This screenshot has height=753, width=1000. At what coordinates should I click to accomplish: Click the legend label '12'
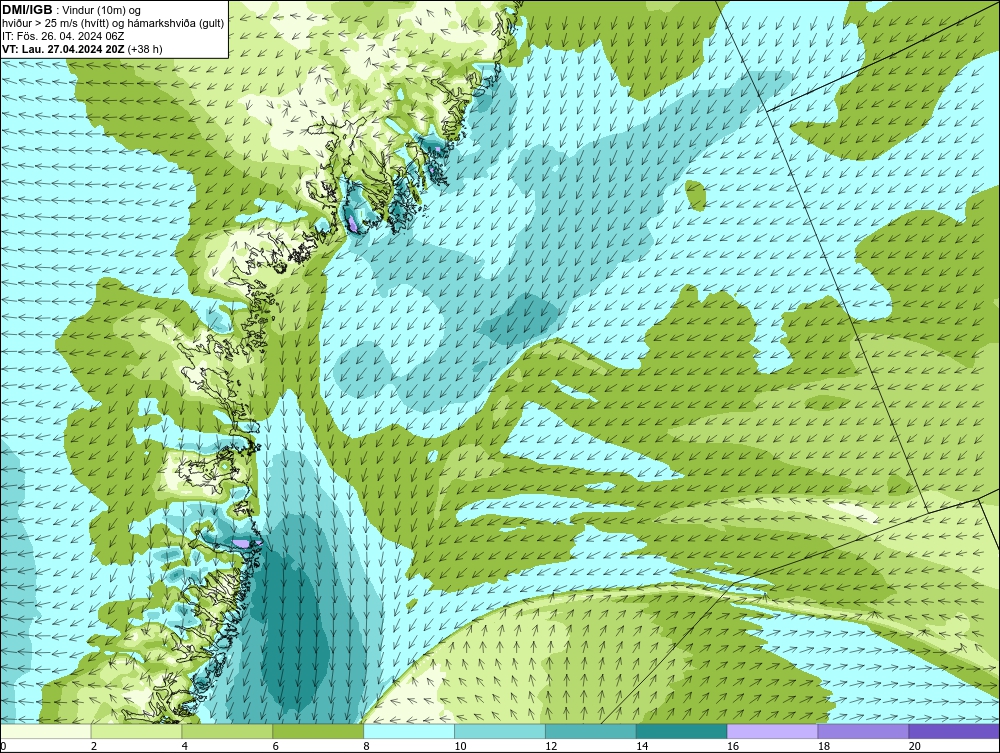(x=551, y=746)
